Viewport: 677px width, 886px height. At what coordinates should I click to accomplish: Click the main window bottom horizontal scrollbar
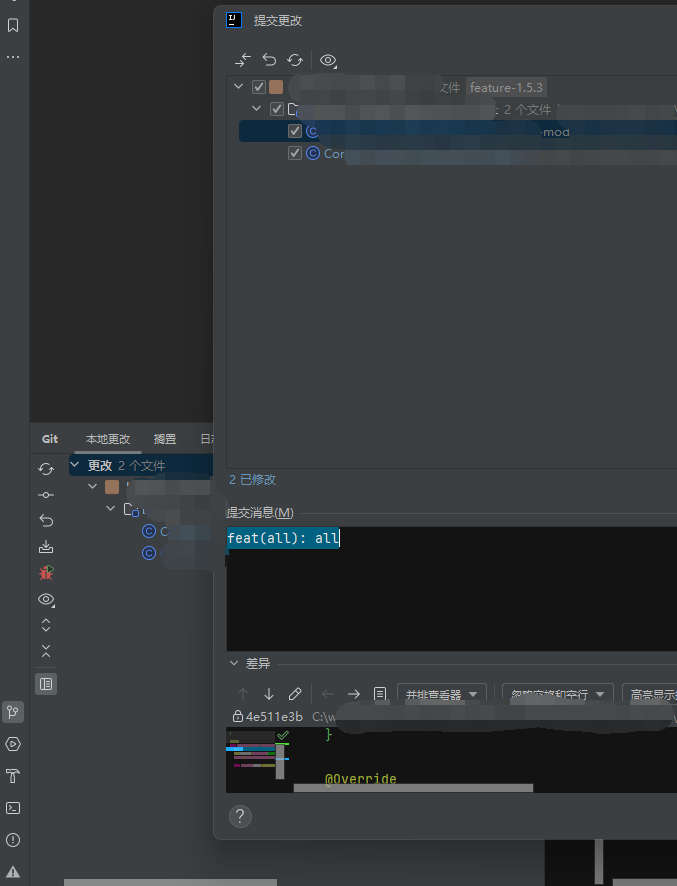coord(170,882)
